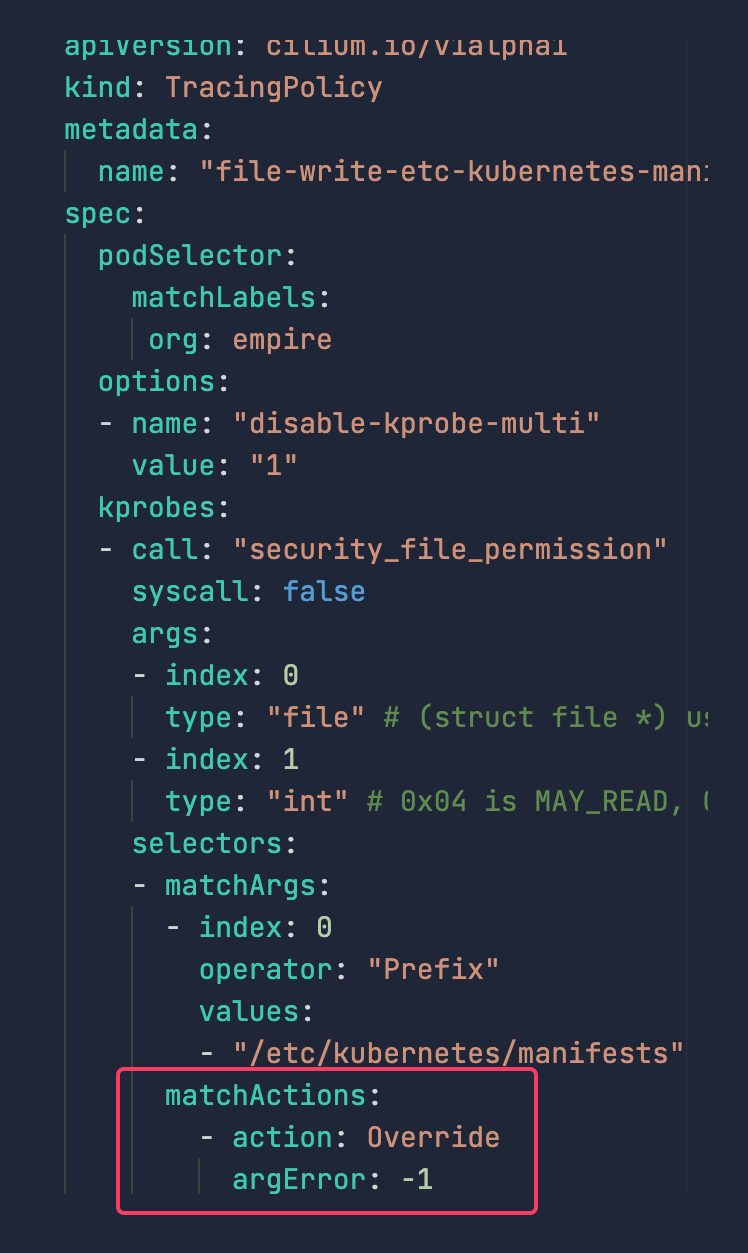Click the 'selectors:' key
Screen dimensions: 748x1253
[x=214, y=844]
